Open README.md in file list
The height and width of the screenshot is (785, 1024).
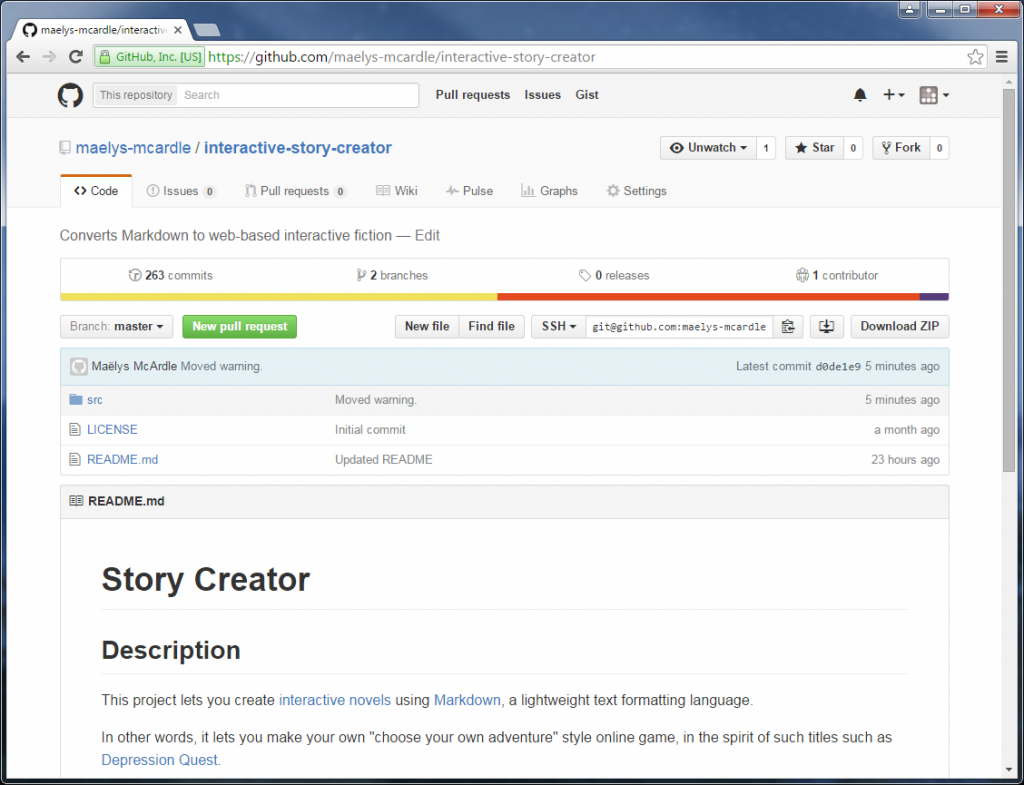pyautogui.click(x=123, y=460)
